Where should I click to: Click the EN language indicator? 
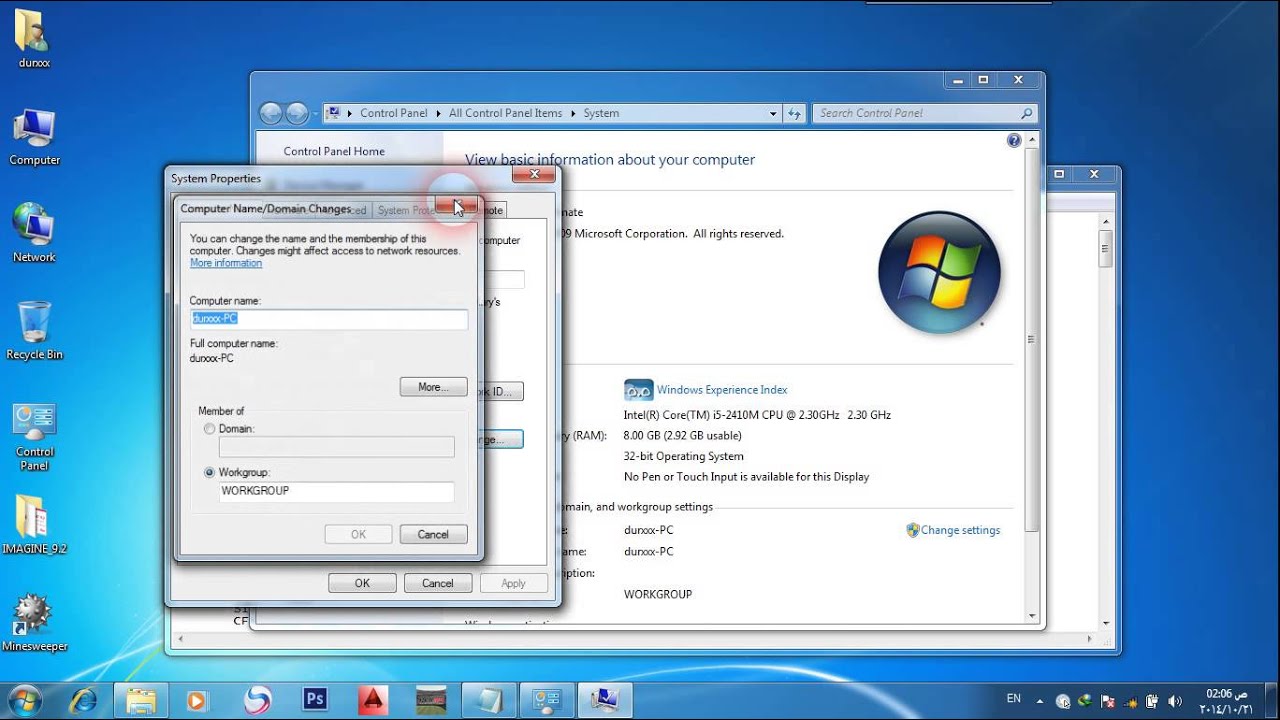tap(1014, 699)
